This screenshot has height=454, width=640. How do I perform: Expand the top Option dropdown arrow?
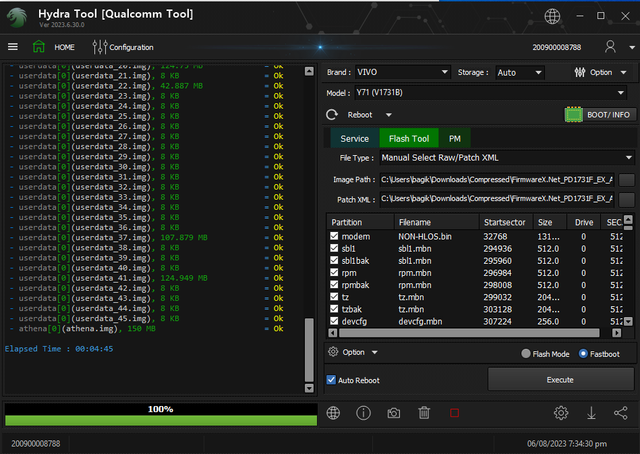[x=624, y=73]
